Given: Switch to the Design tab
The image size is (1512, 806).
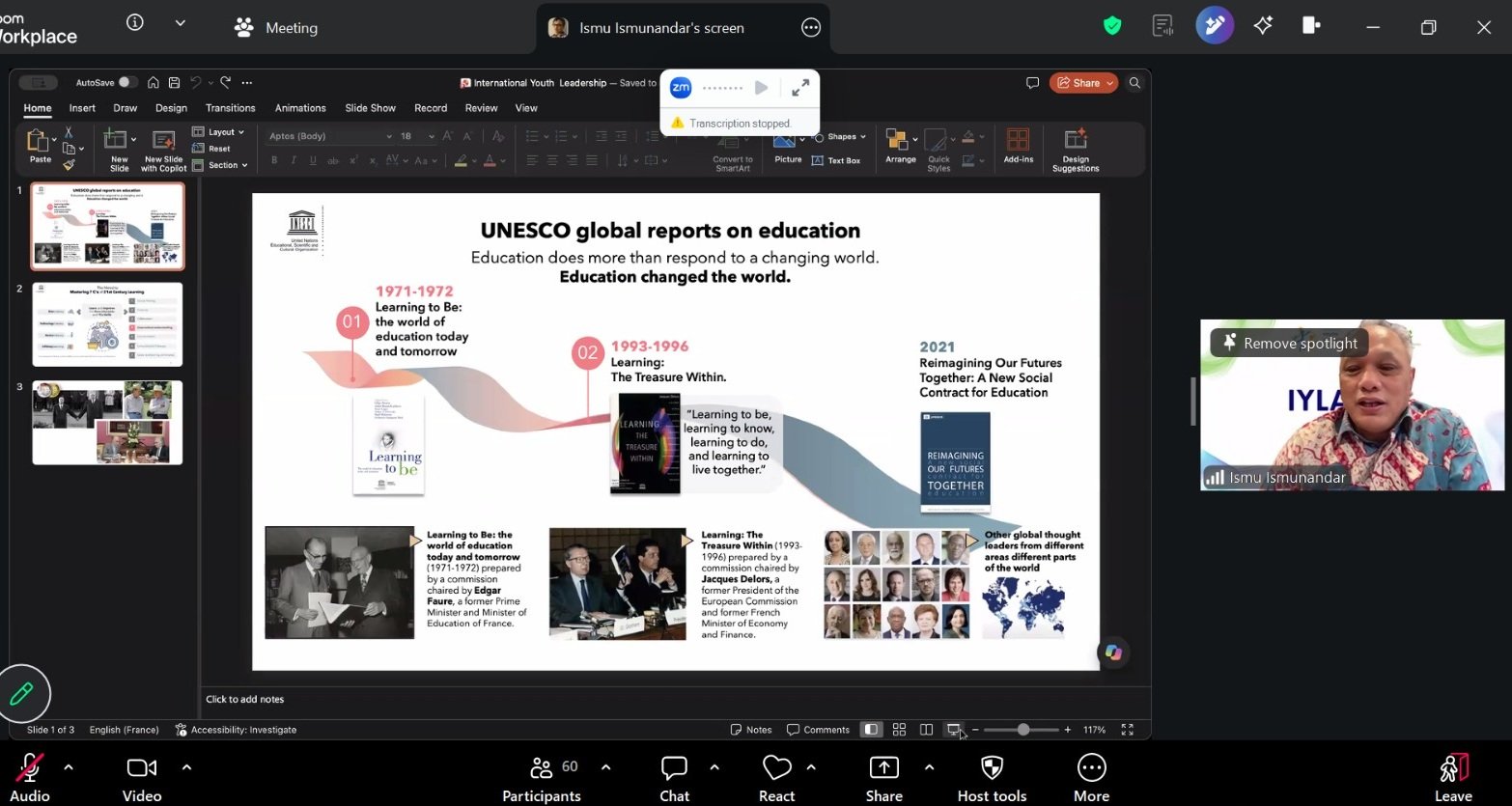Looking at the screenshot, I should click(171, 108).
